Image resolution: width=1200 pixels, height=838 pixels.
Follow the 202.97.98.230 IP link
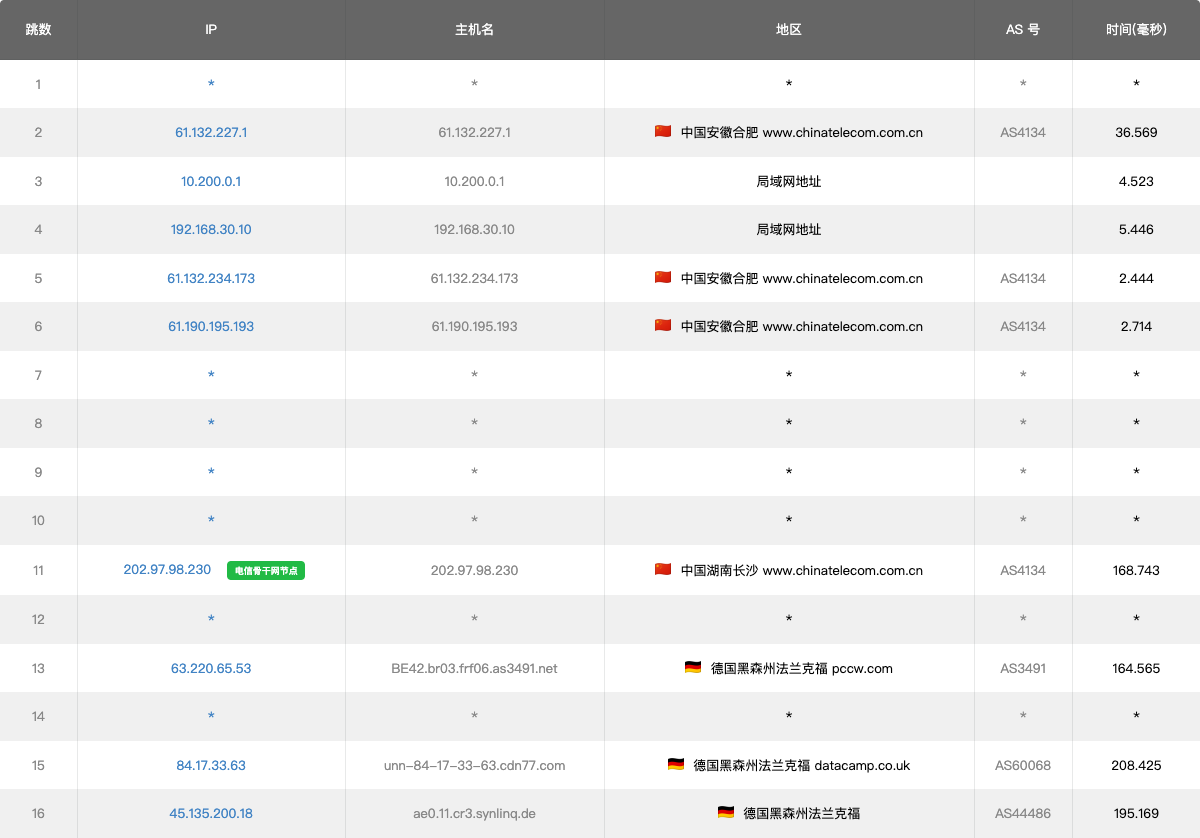(x=167, y=570)
